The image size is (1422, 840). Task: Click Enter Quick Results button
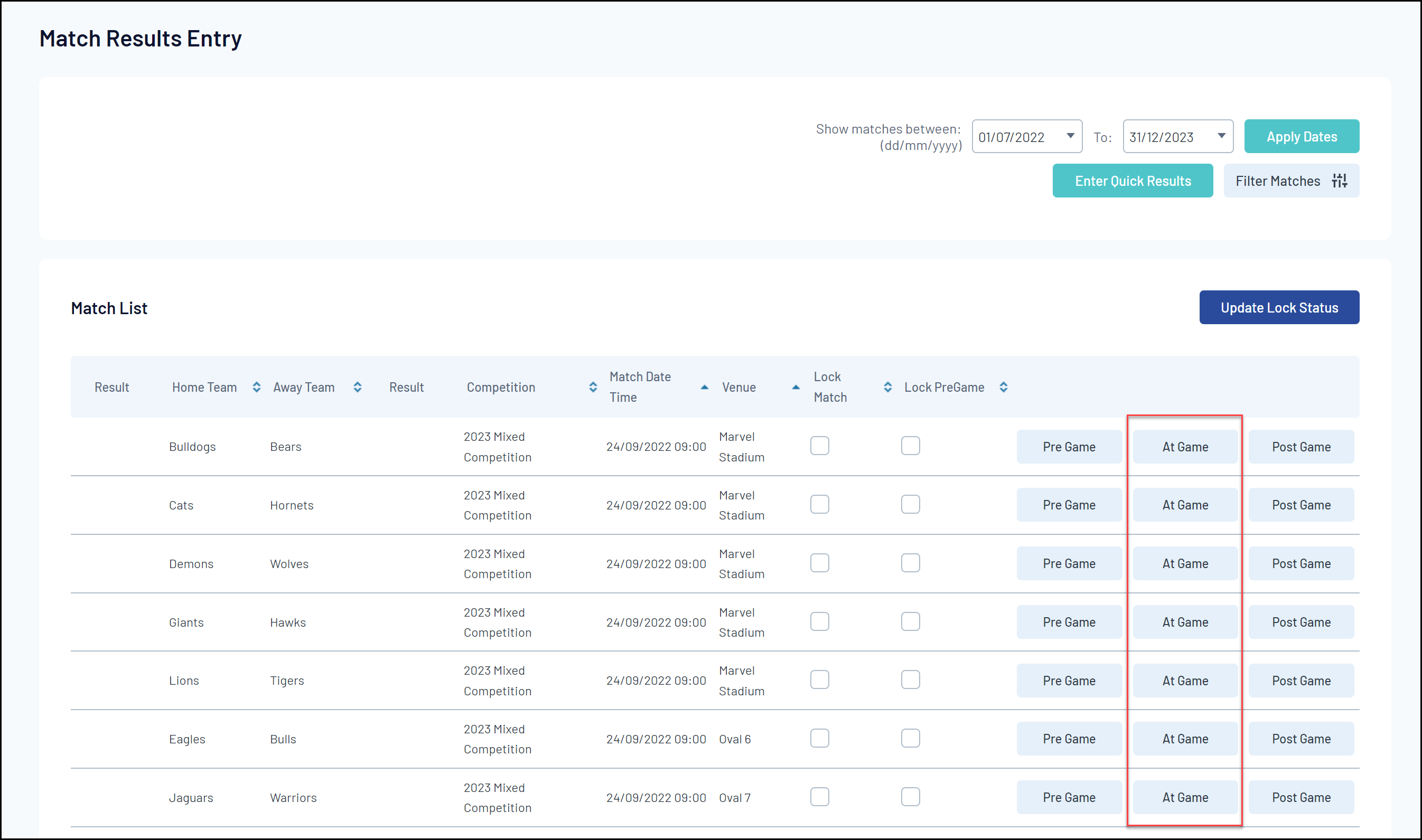pyautogui.click(x=1133, y=181)
